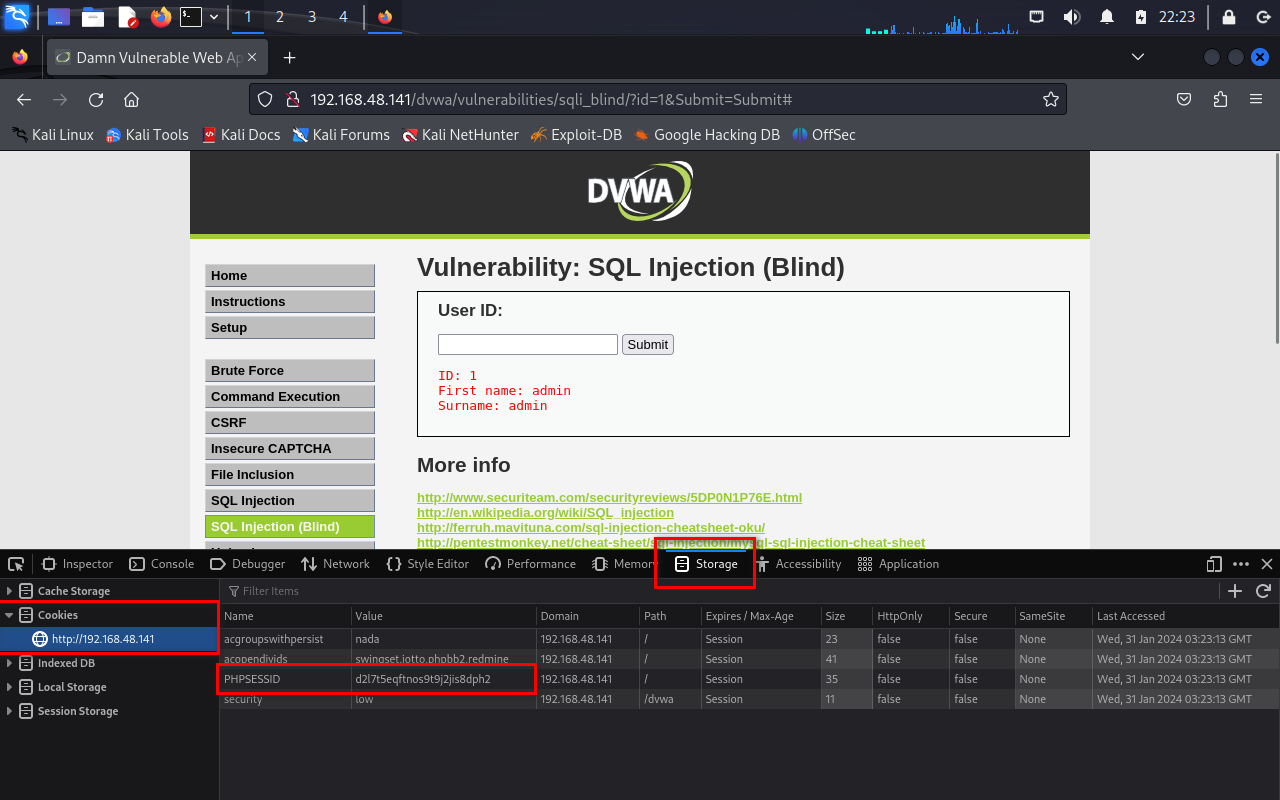Open the list all tabs dropdown
The height and width of the screenshot is (800, 1280).
[1138, 58]
